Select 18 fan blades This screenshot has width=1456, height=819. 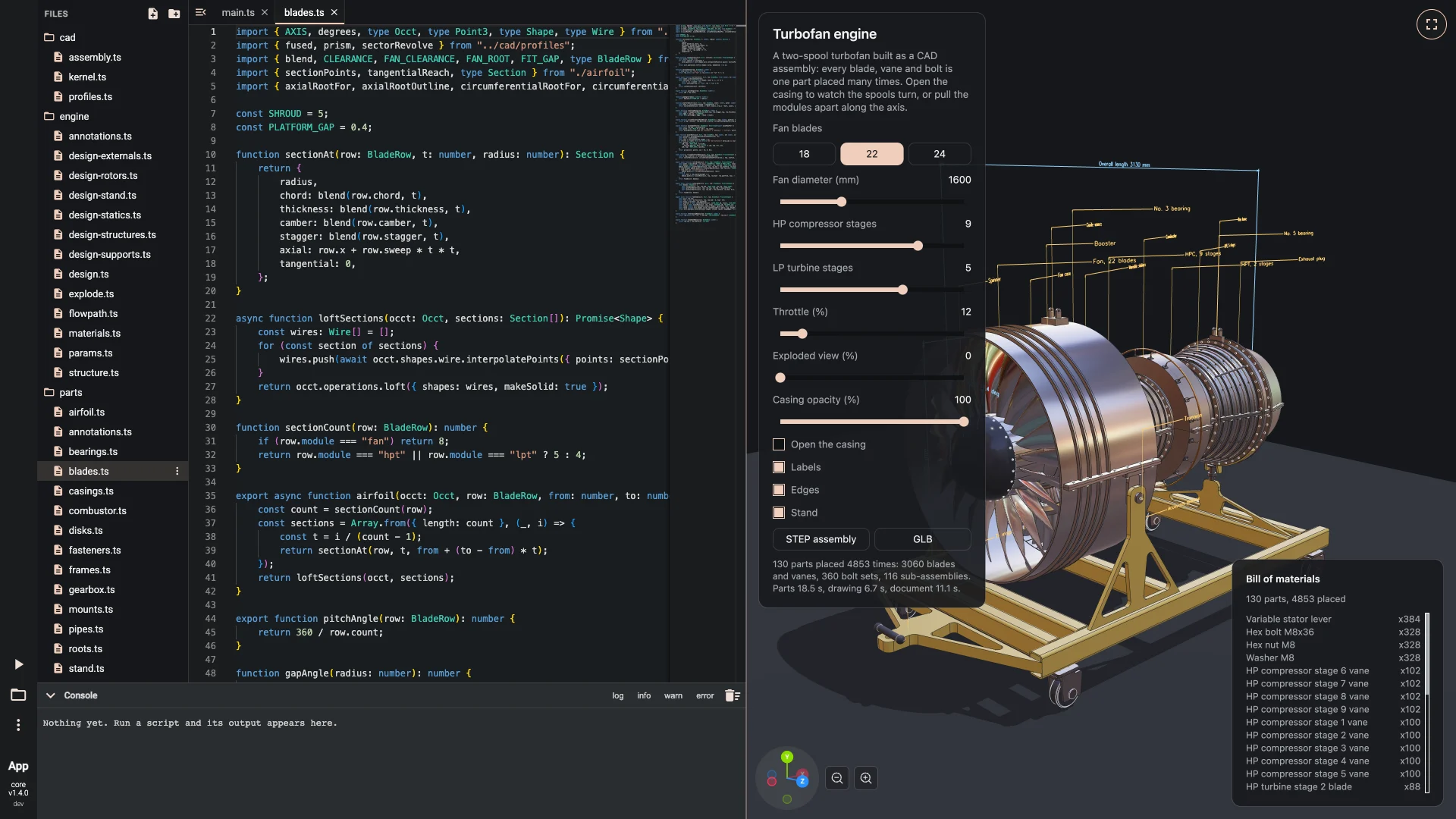click(x=804, y=154)
